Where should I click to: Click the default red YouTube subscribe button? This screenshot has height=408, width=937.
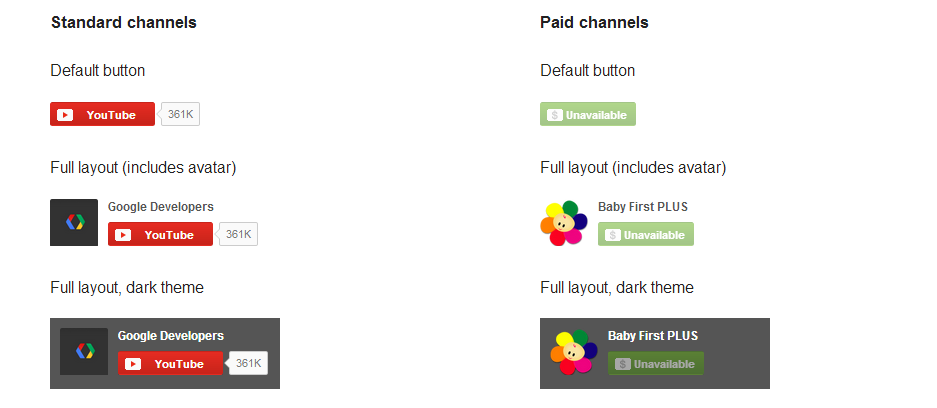tap(102, 114)
